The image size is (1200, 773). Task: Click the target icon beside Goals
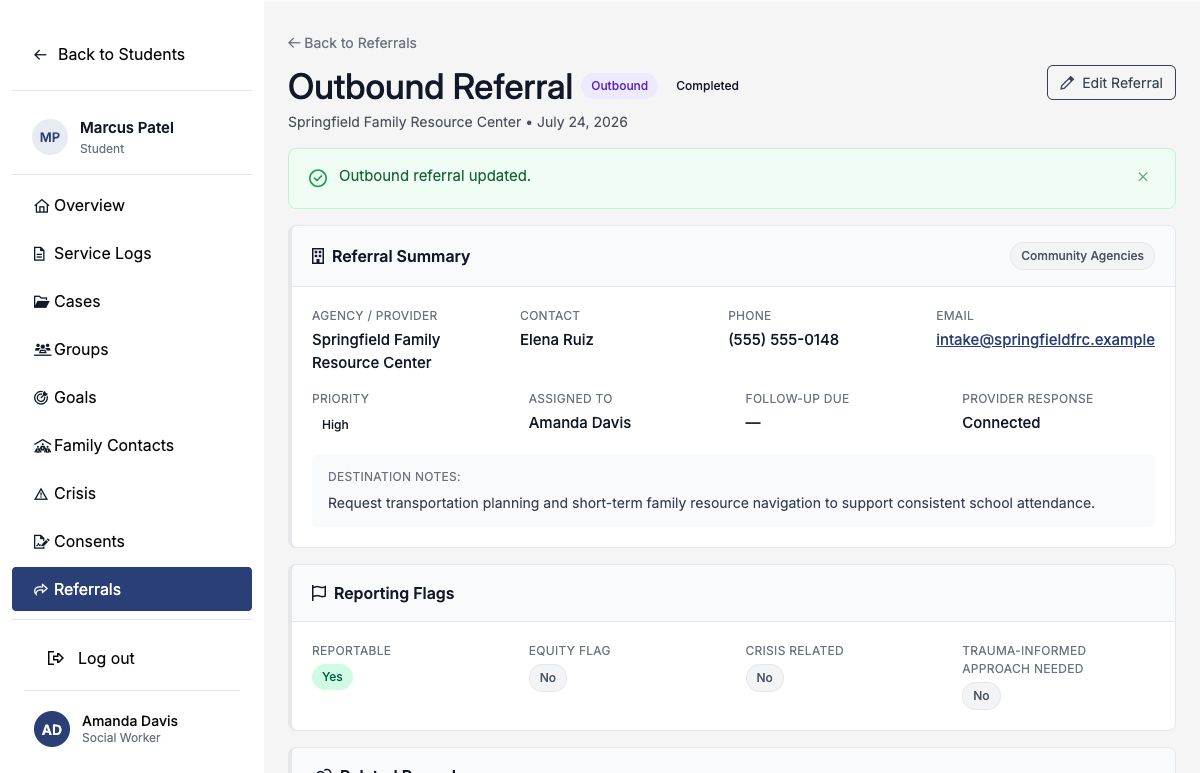click(x=41, y=398)
